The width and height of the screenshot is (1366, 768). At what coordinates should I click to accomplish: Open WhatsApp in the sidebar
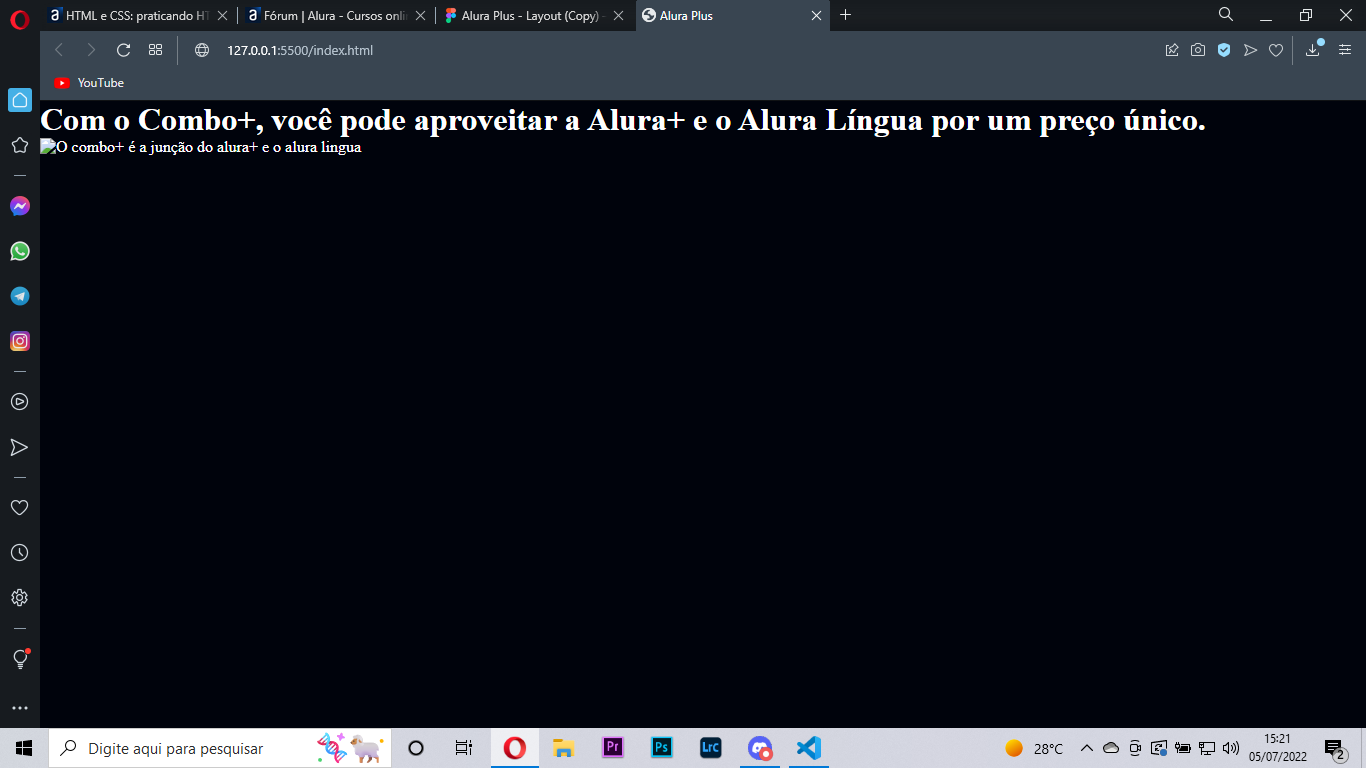[x=20, y=251]
